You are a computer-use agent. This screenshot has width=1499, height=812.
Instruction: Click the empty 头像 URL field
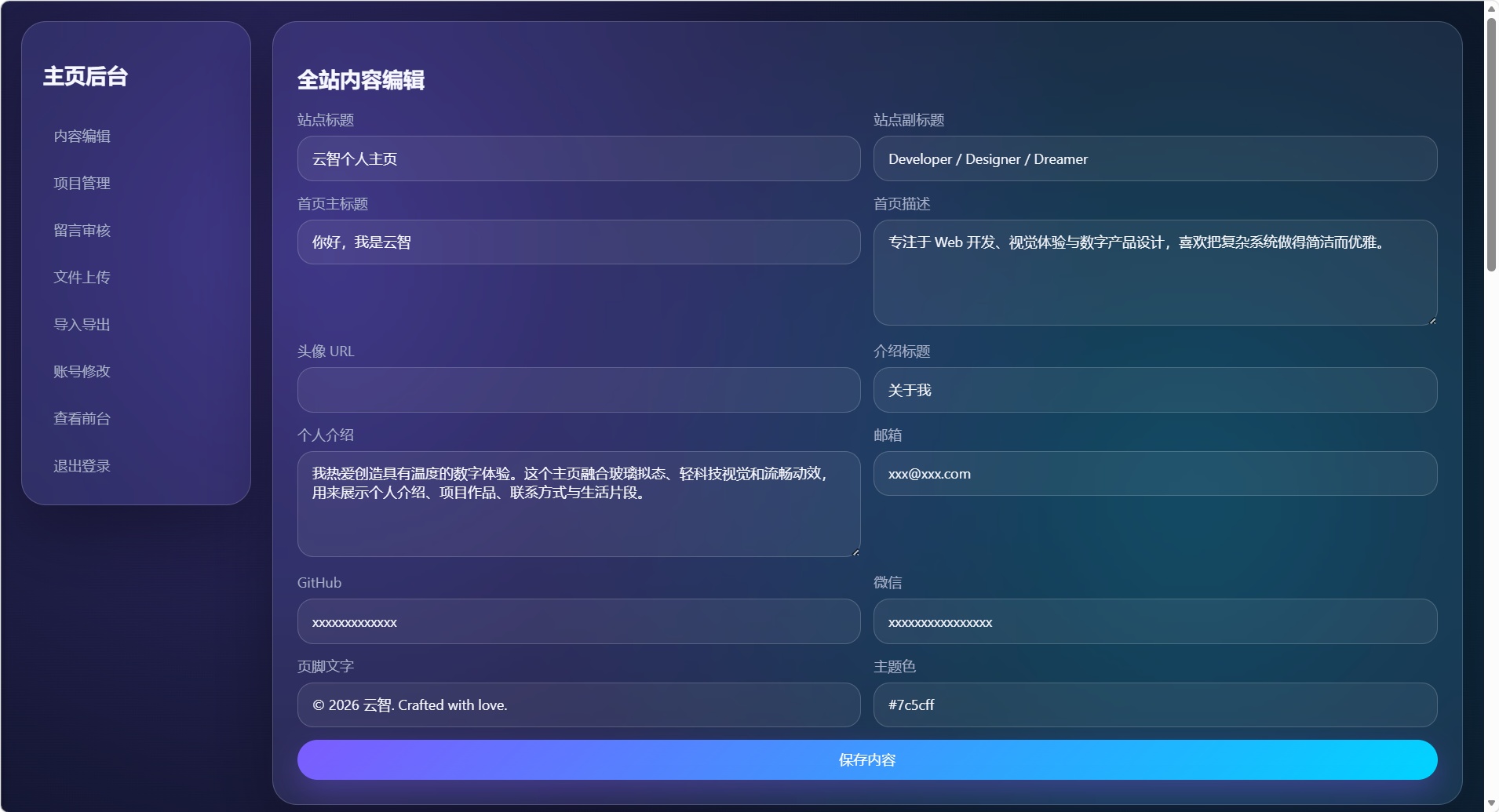tap(579, 390)
